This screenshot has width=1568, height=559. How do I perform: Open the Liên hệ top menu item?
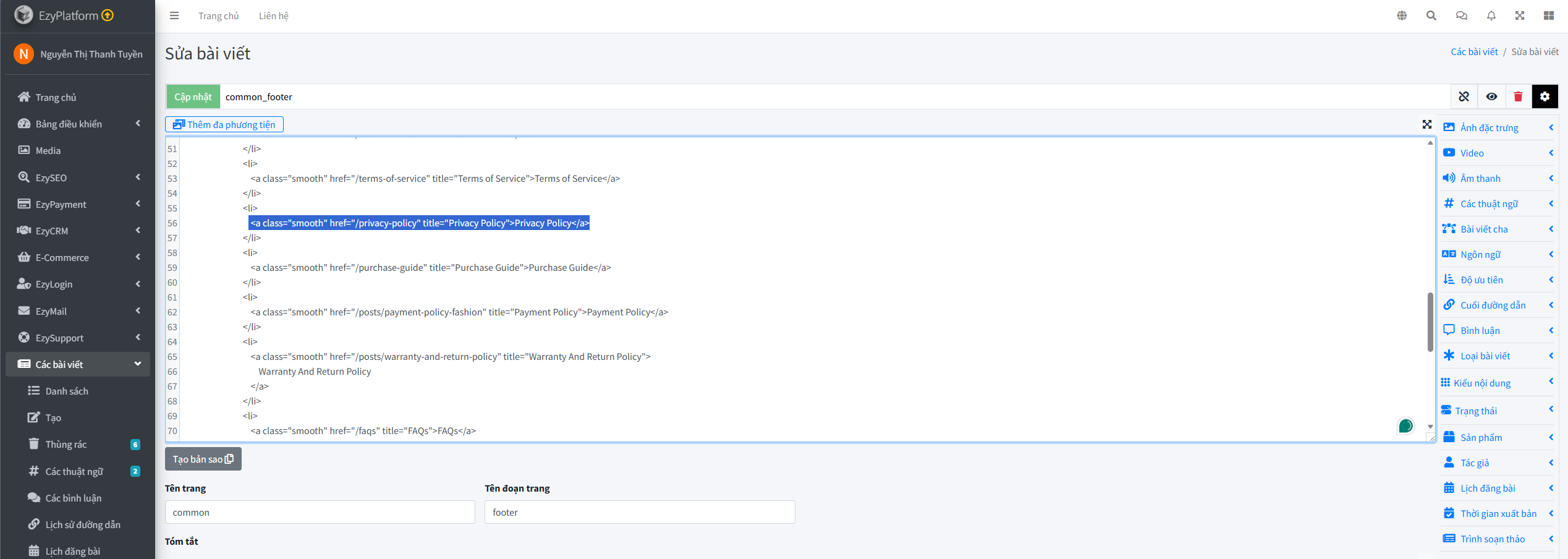point(273,16)
